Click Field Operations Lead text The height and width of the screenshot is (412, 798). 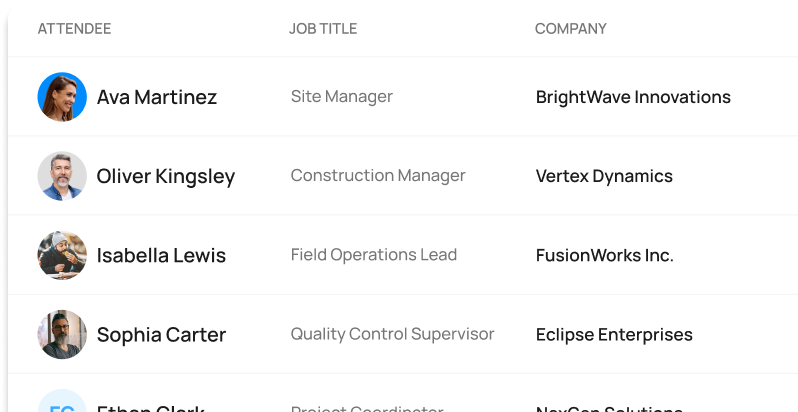point(374,255)
